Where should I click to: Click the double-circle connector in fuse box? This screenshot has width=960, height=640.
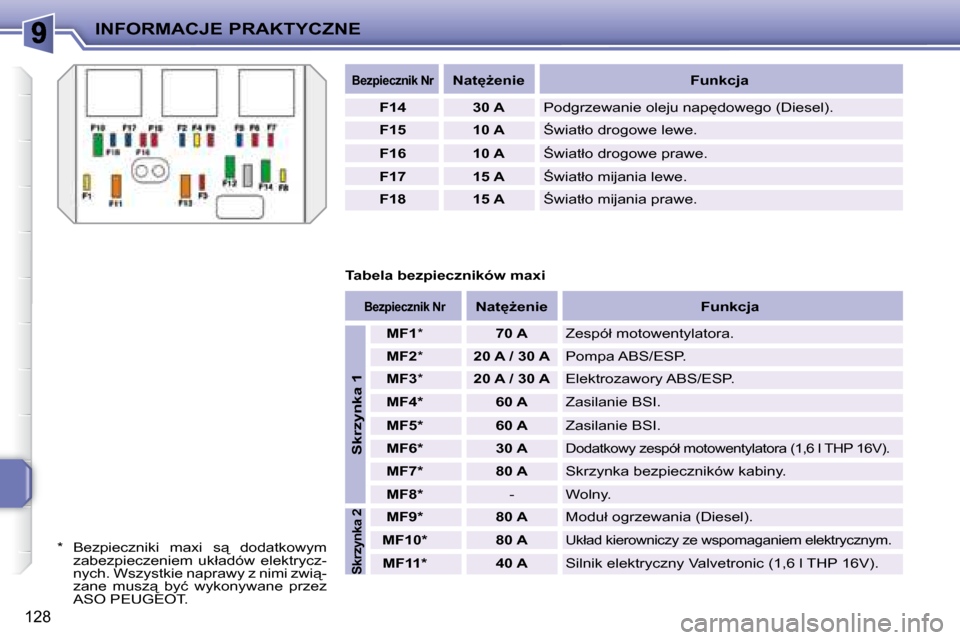pyautogui.click(x=149, y=171)
